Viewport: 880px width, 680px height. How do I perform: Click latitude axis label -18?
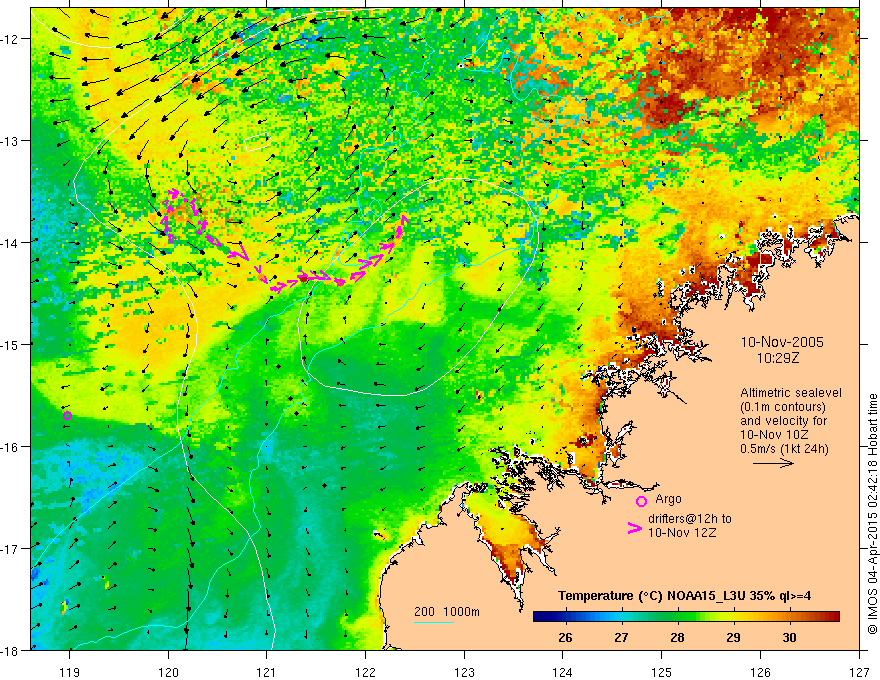(10, 650)
